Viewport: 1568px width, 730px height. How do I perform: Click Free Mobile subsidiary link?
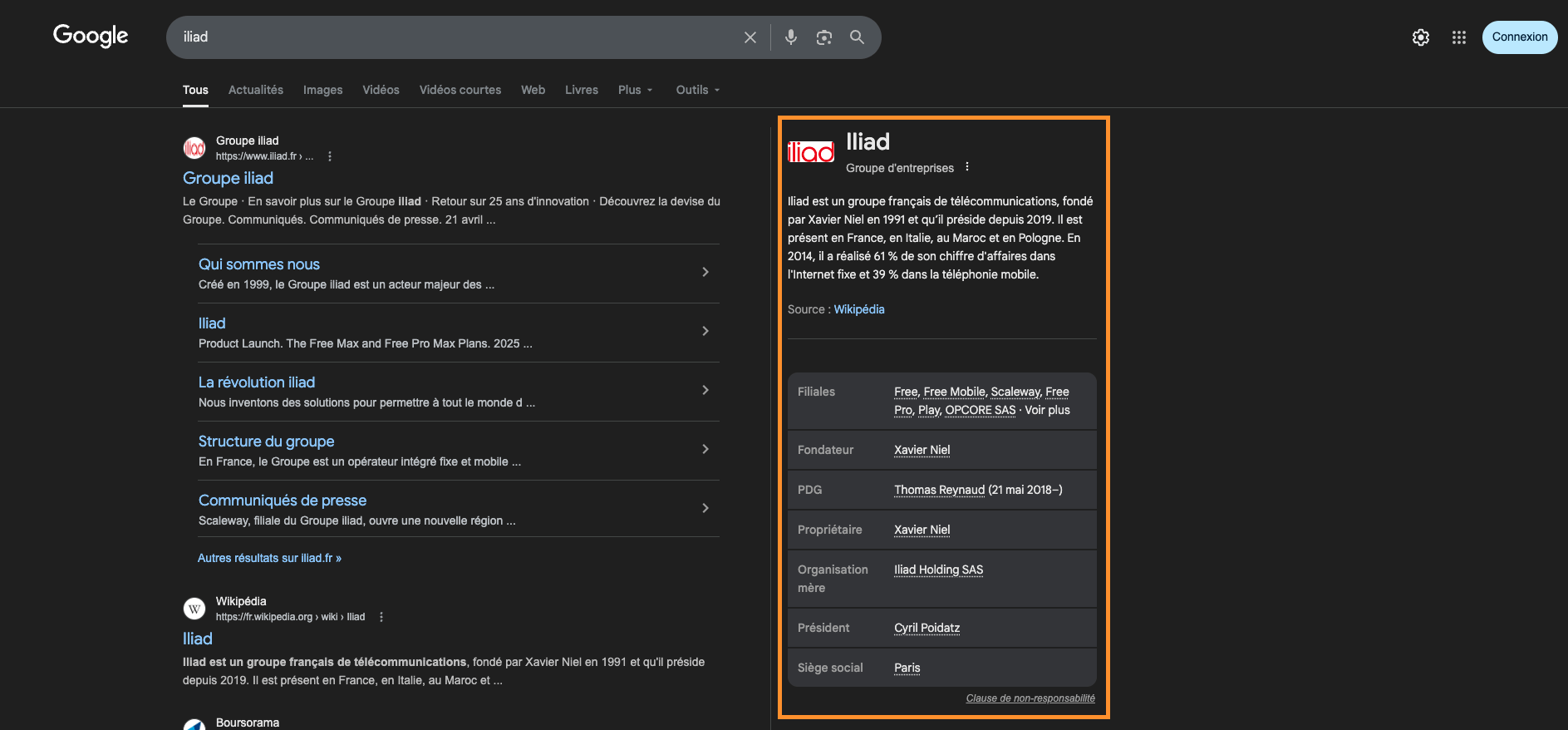click(954, 392)
